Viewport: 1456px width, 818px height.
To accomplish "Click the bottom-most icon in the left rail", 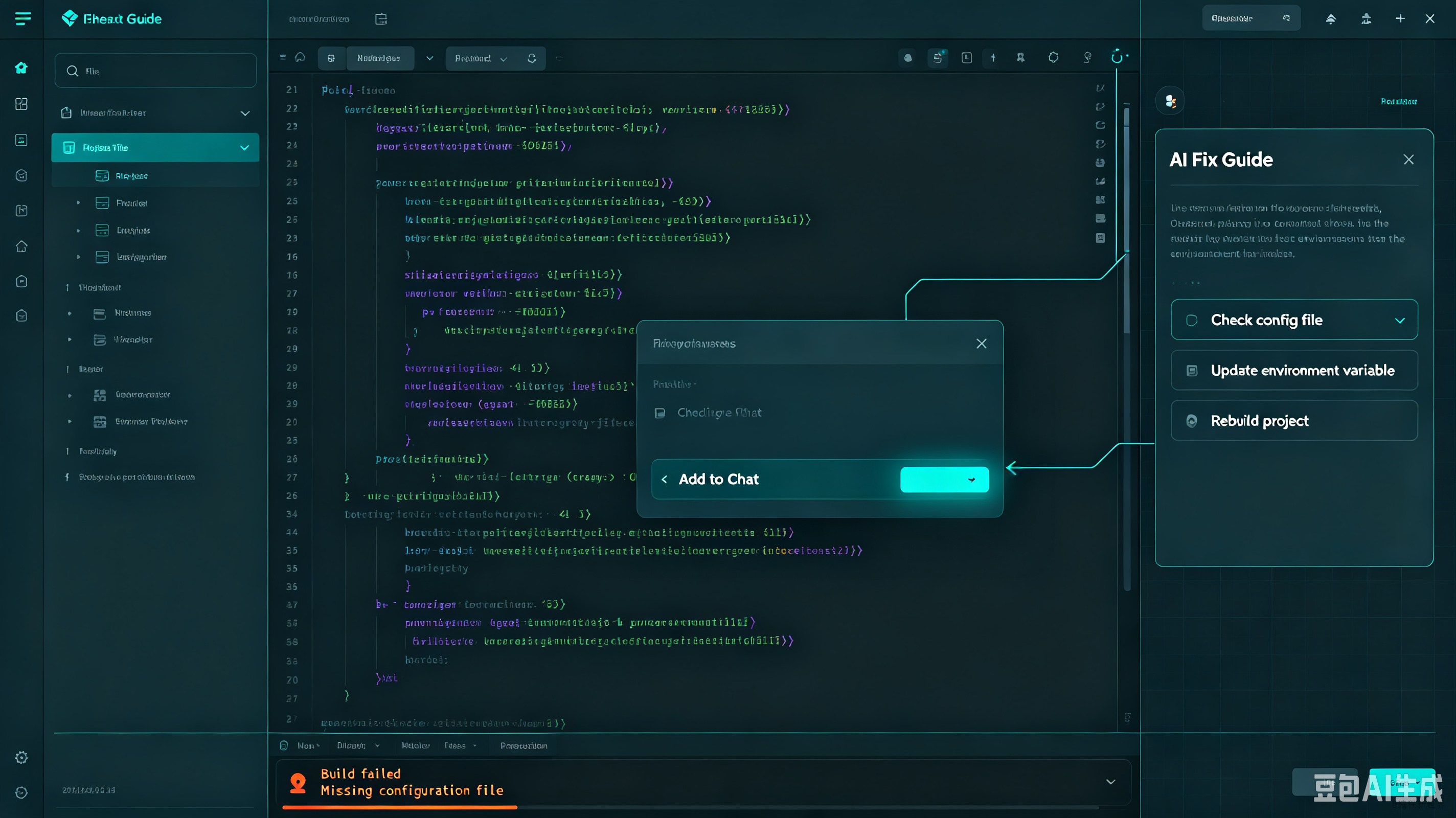I will tap(21, 792).
